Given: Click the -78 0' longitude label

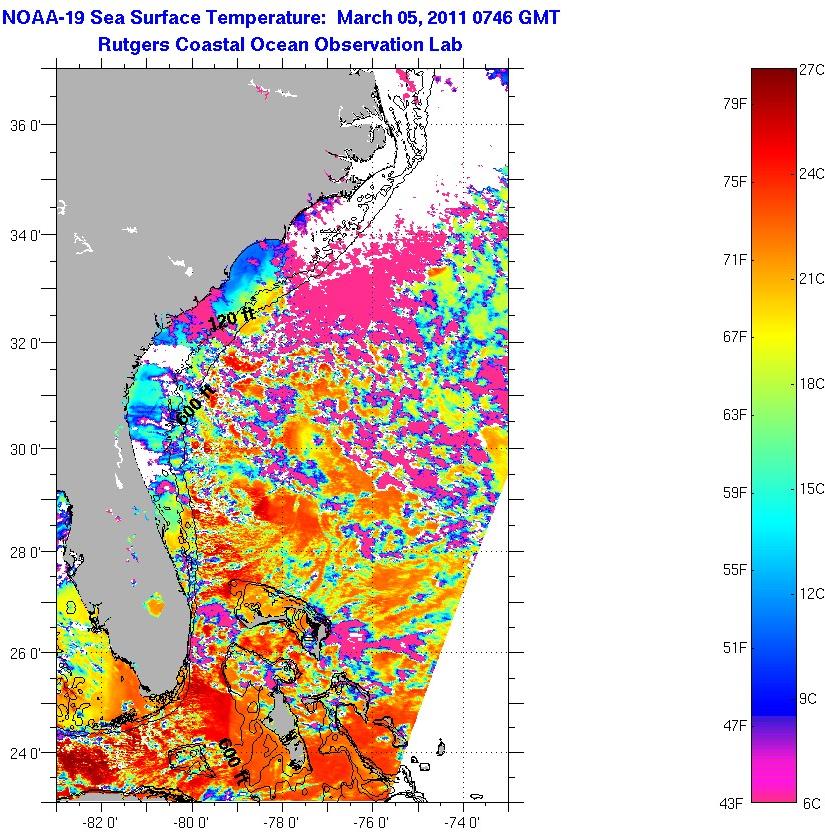Looking at the screenshot, I should (281, 822).
